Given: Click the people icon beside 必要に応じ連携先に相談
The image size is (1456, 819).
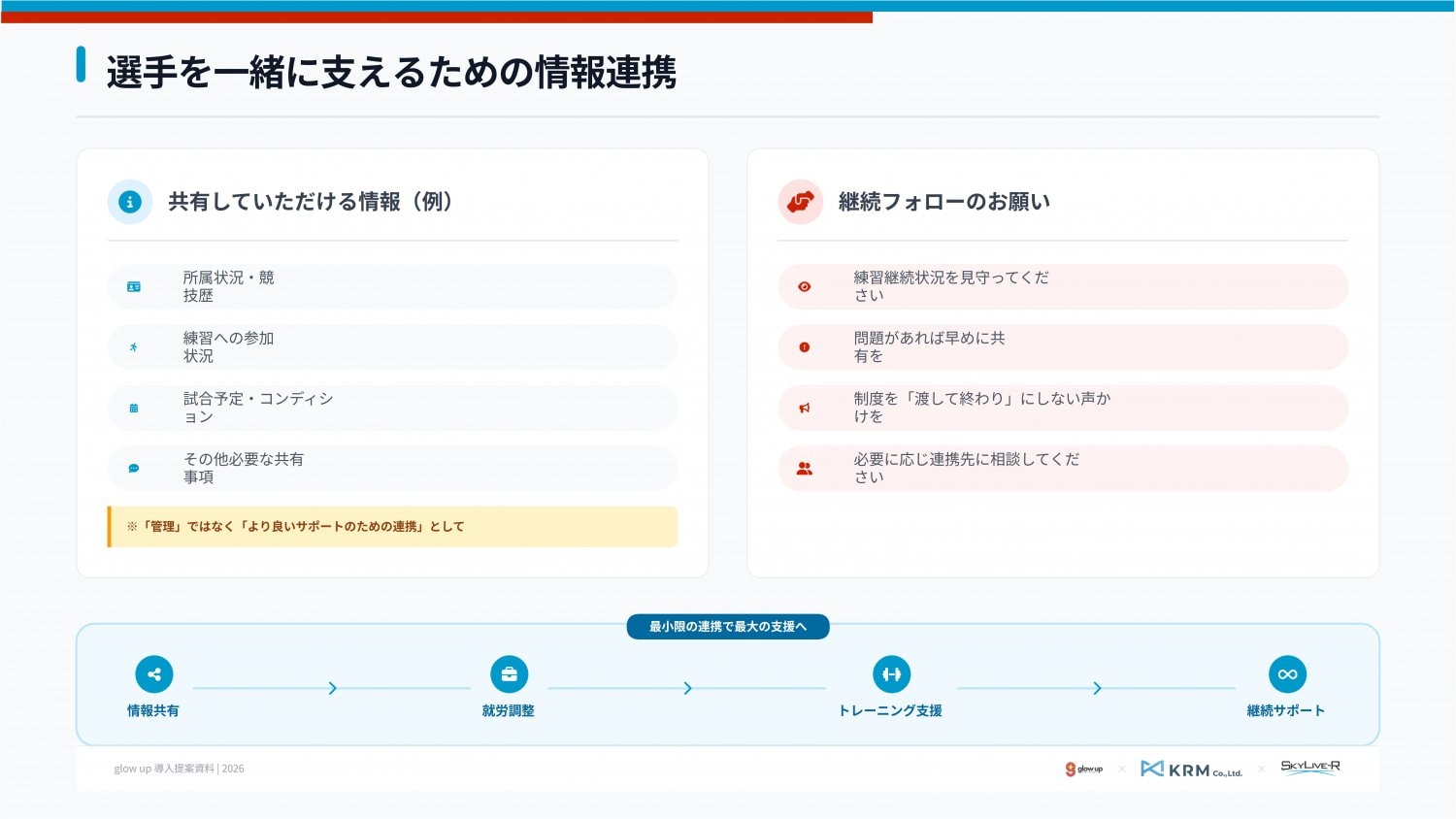Looking at the screenshot, I should tap(804, 469).
